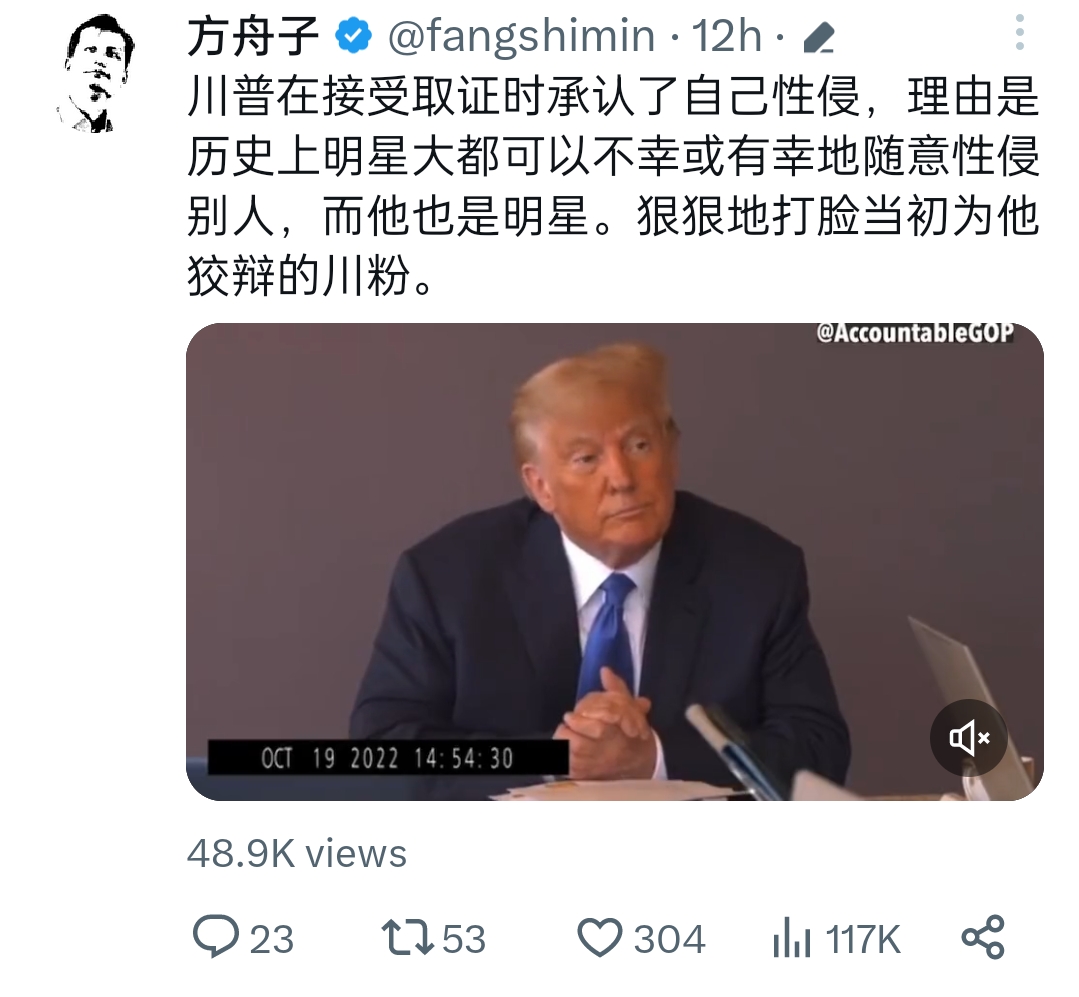The width and height of the screenshot is (1079, 997).
Task: Tap the retweet arrows icon
Action: click(x=407, y=938)
